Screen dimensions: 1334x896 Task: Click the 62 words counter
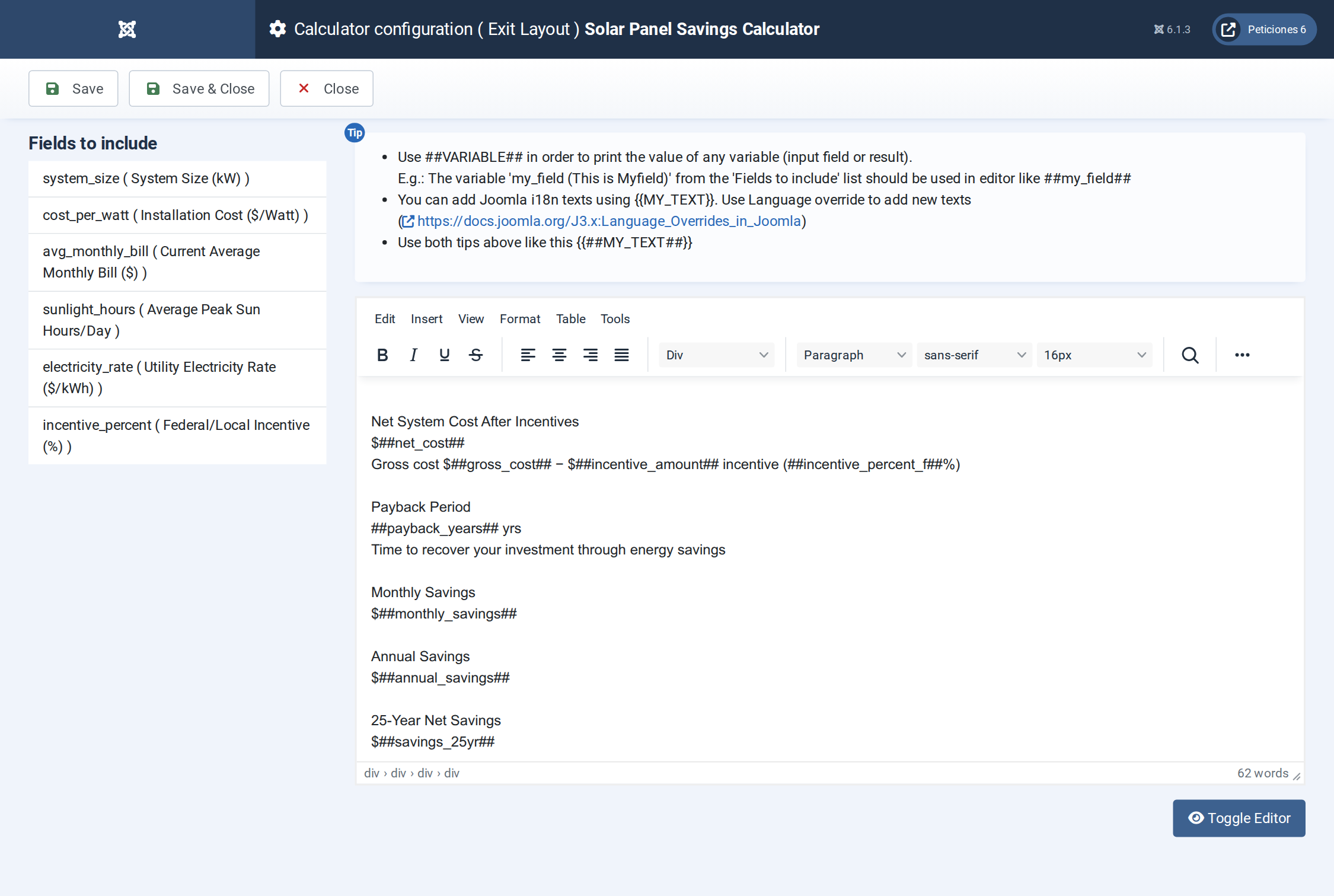[1263, 773]
